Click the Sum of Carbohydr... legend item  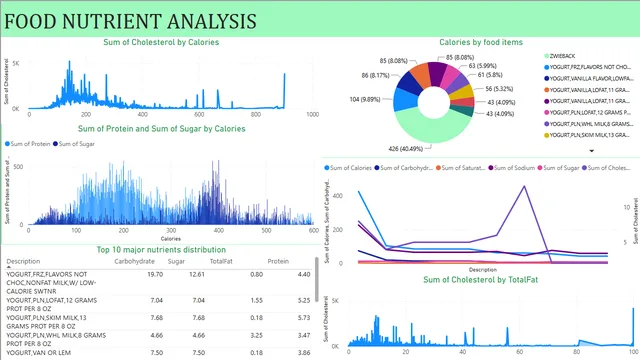(x=403, y=168)
